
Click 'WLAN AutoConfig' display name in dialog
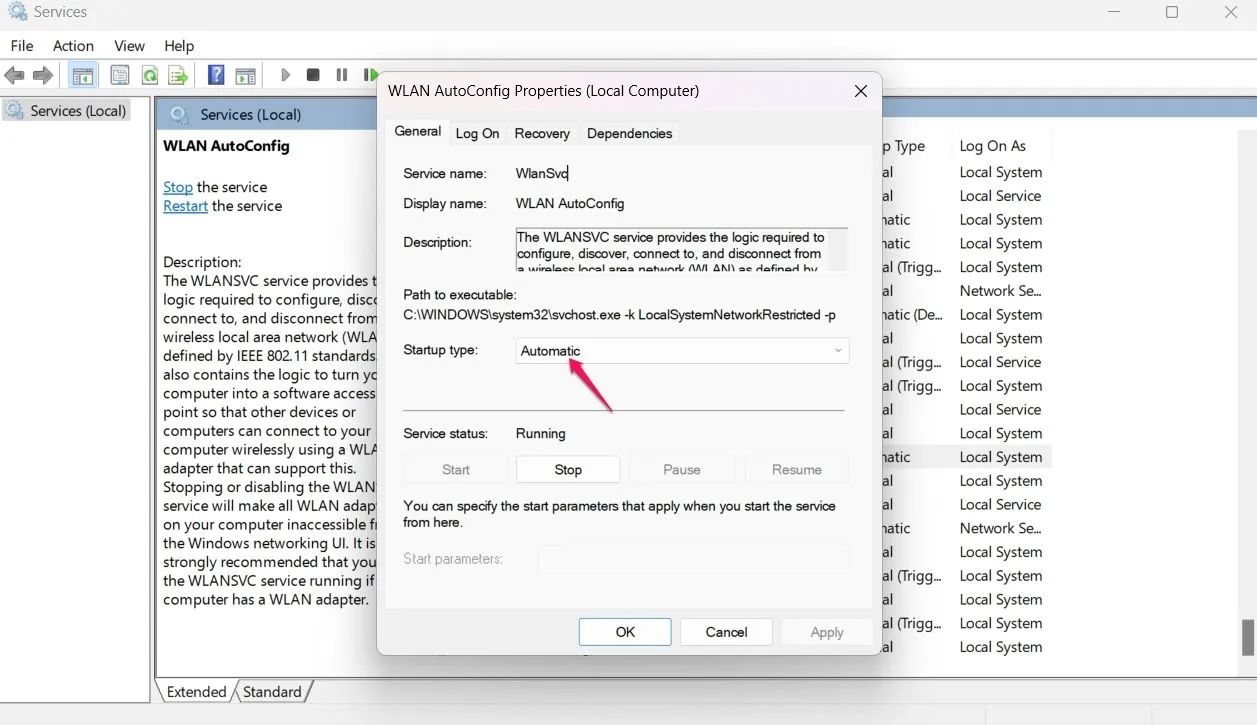[570, 204]
